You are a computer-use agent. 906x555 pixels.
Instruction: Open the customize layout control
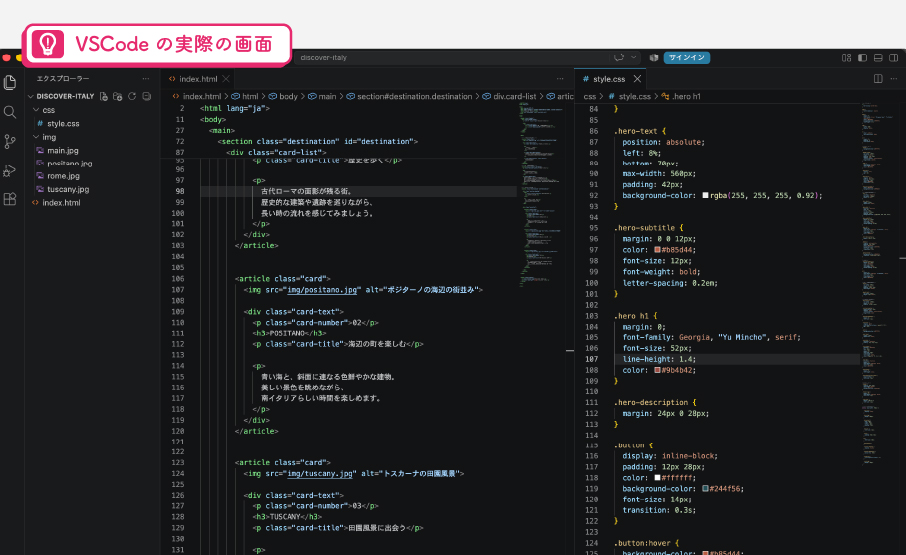click(846, 58)
